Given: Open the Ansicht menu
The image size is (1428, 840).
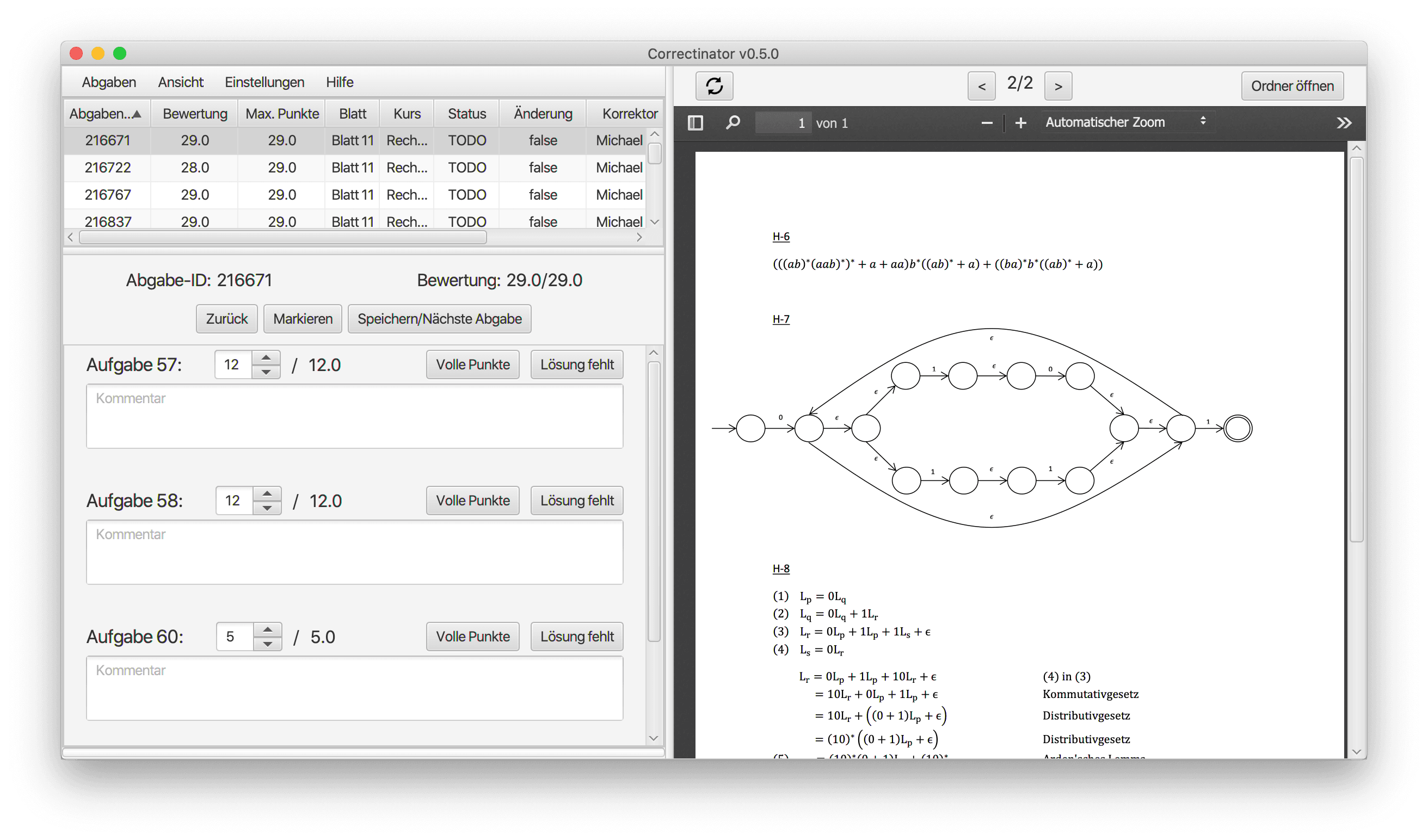Looking at the screenshot, I should click(x=181, y=82).
